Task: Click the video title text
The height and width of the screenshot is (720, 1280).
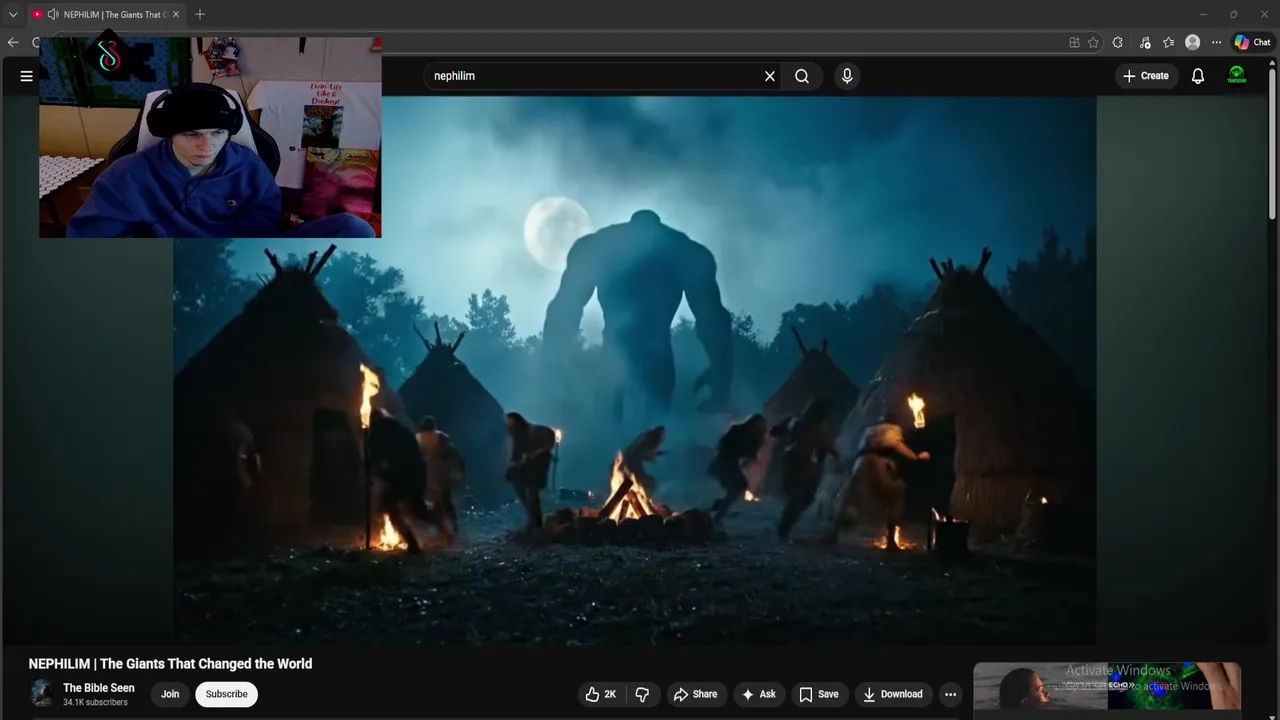Action: [x=170, y=664]
